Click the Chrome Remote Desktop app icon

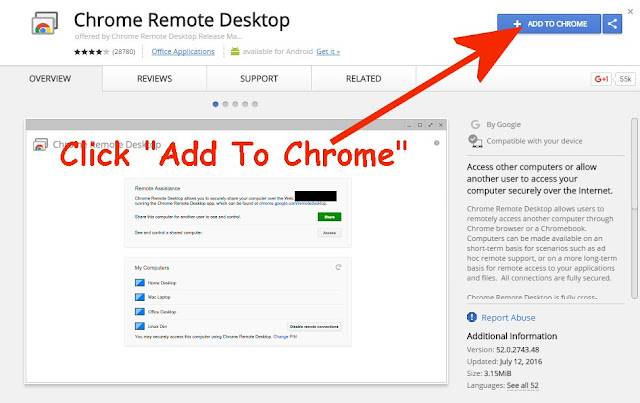[44, 23]
